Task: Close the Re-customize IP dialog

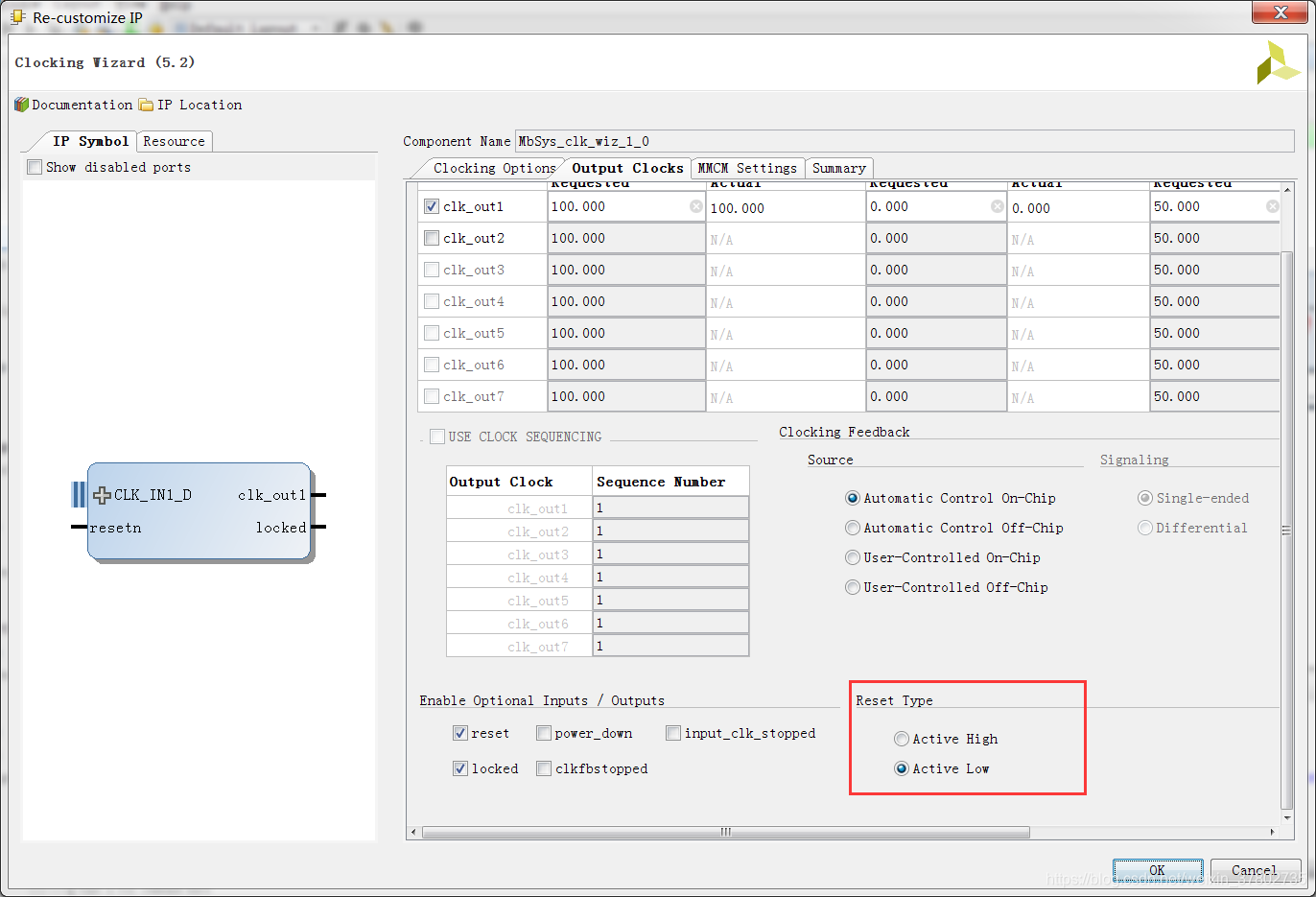Action: click(1281, 12)
